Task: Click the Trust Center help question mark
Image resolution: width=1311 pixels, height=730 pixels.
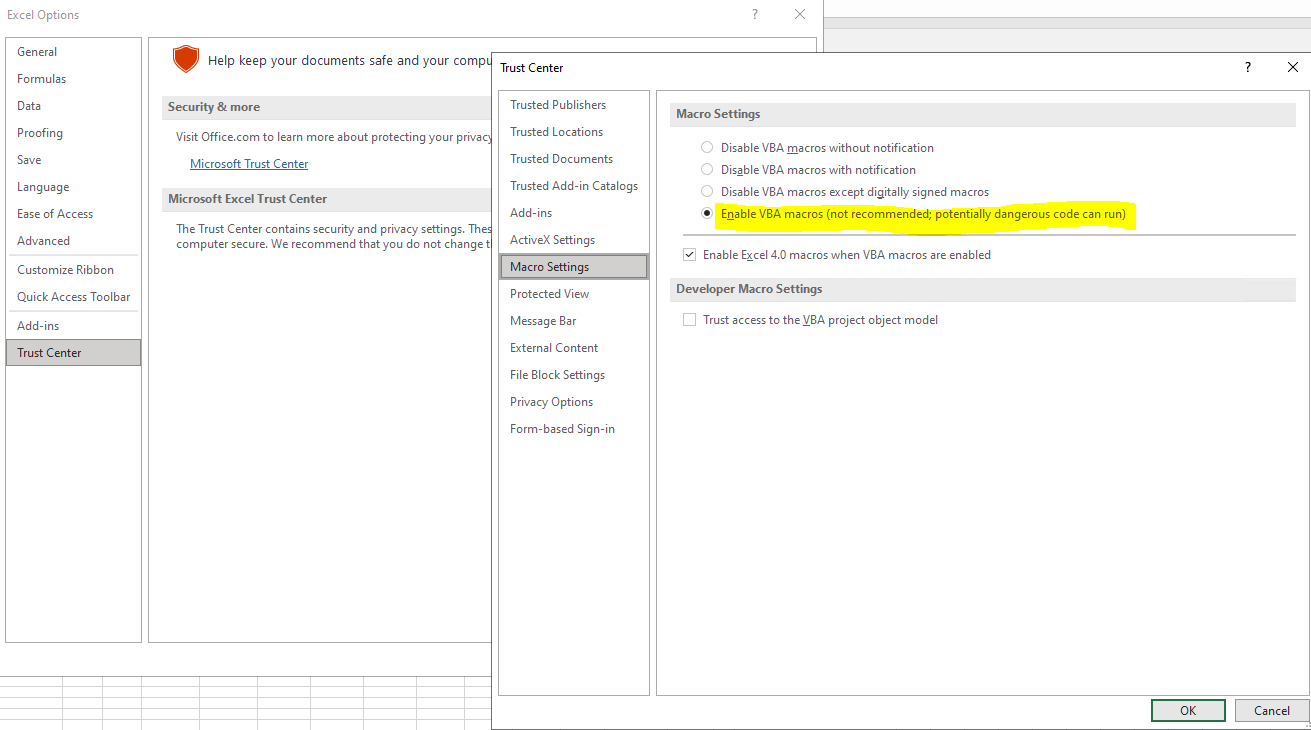Action: click(1248, 68)
